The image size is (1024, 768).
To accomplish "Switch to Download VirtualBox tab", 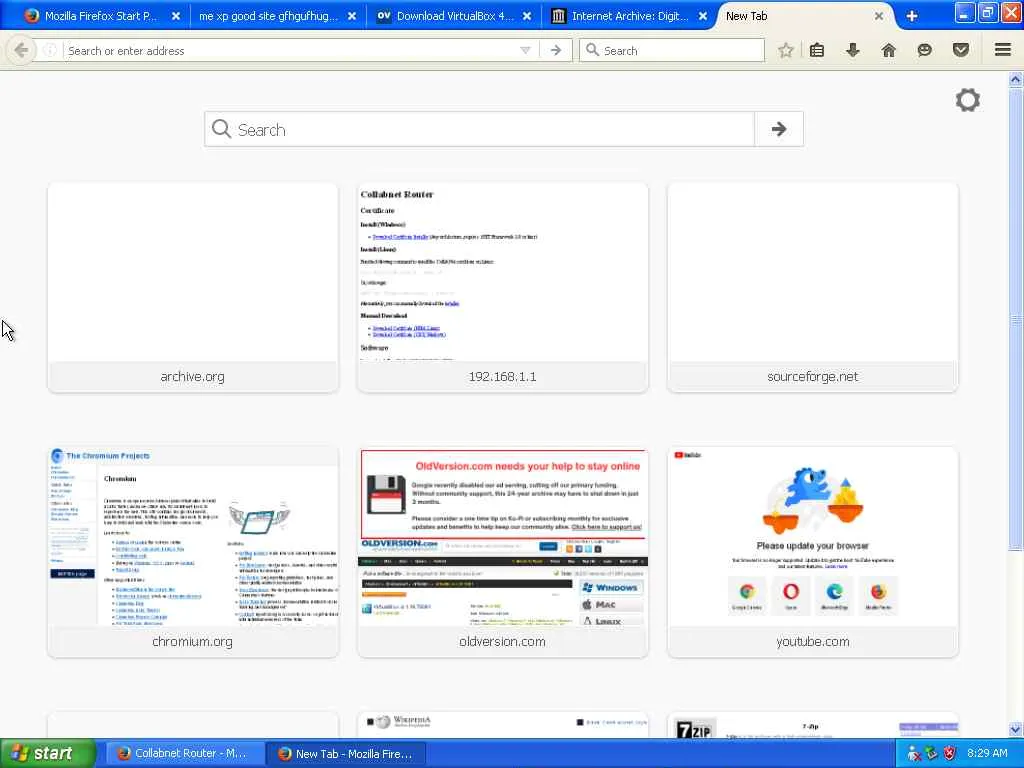I will [455, 16].
